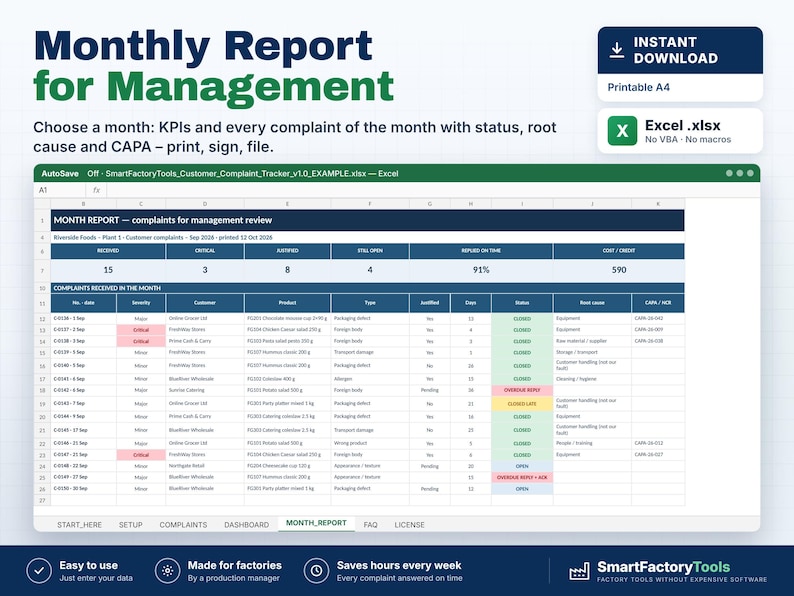Click the Severity column header

click(x=141, y=303)
